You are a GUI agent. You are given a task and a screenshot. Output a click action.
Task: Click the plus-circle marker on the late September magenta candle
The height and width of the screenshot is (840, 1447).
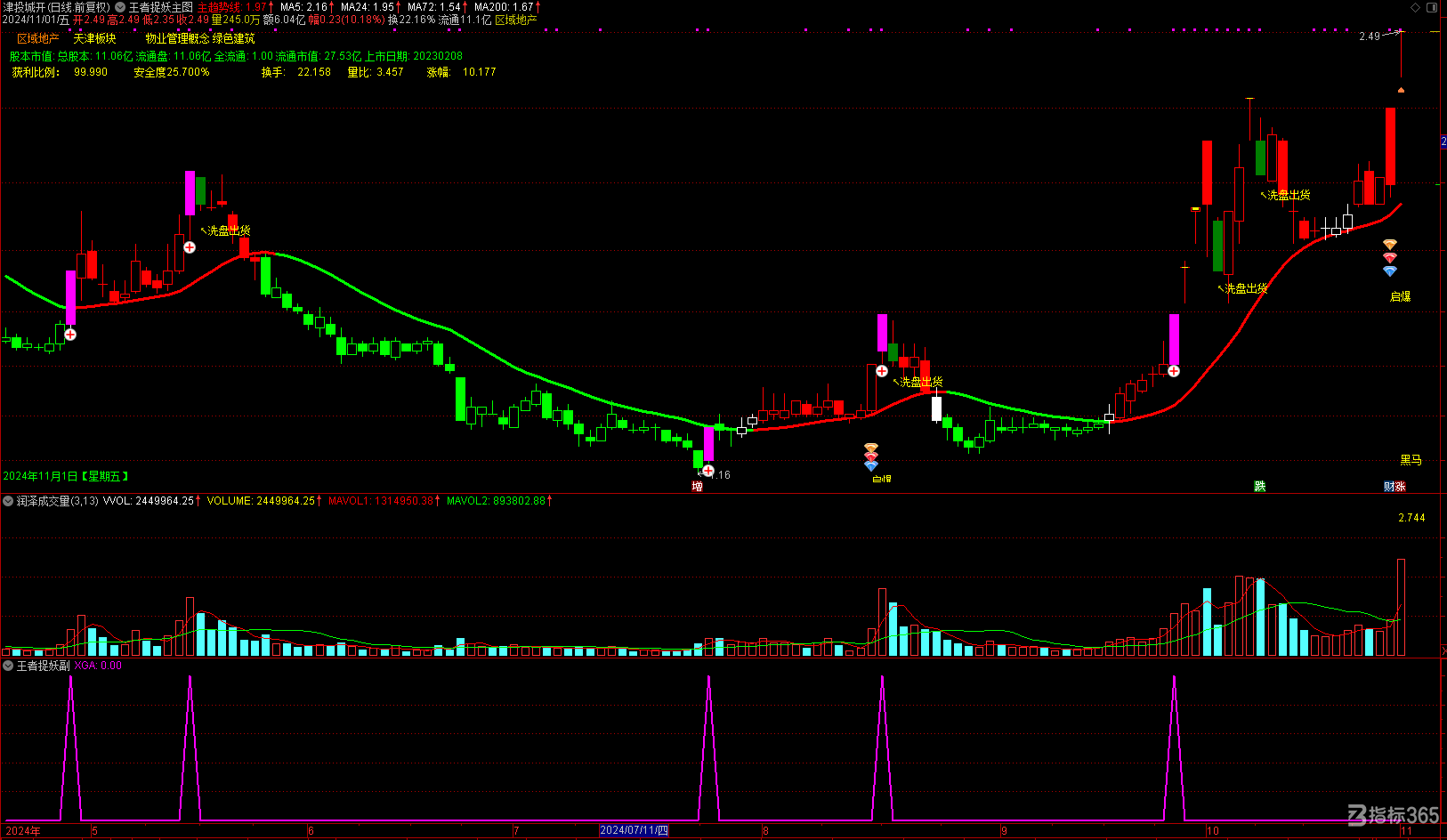pos(1174,371)
